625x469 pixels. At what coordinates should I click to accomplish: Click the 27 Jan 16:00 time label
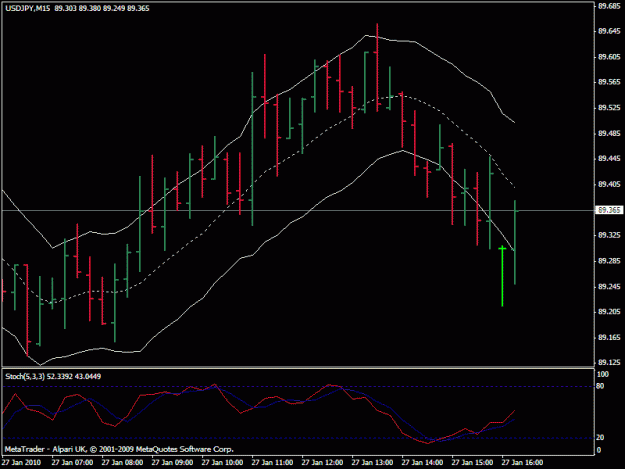pyautogui.click(x=523, y=463)
